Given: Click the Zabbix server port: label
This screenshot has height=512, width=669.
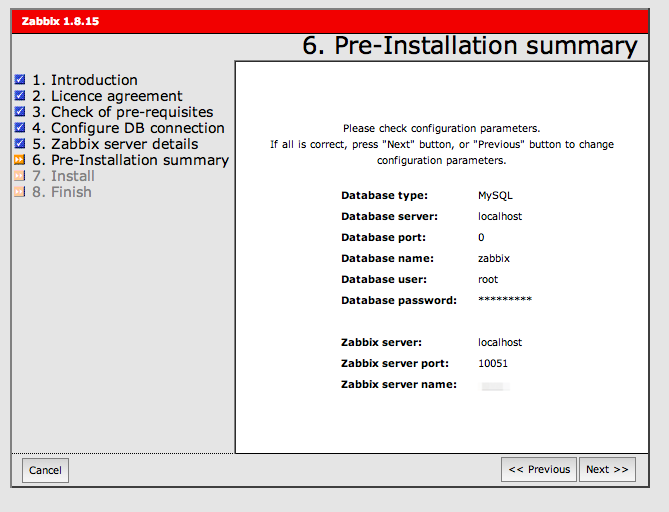Looking at the screenshot, I should pyautogui.click(x=395, y=364).
